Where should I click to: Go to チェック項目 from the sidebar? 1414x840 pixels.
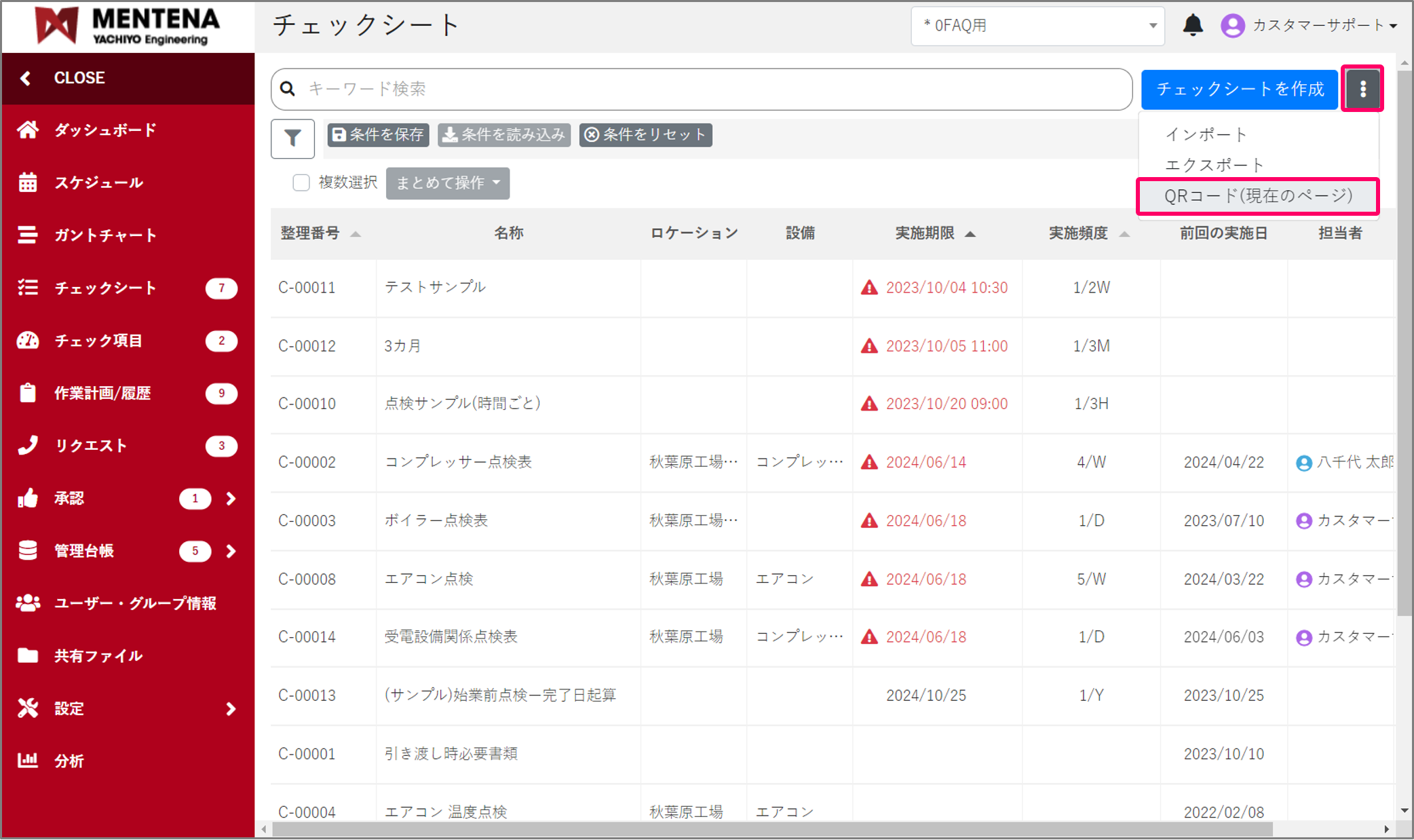coord(100,341)
